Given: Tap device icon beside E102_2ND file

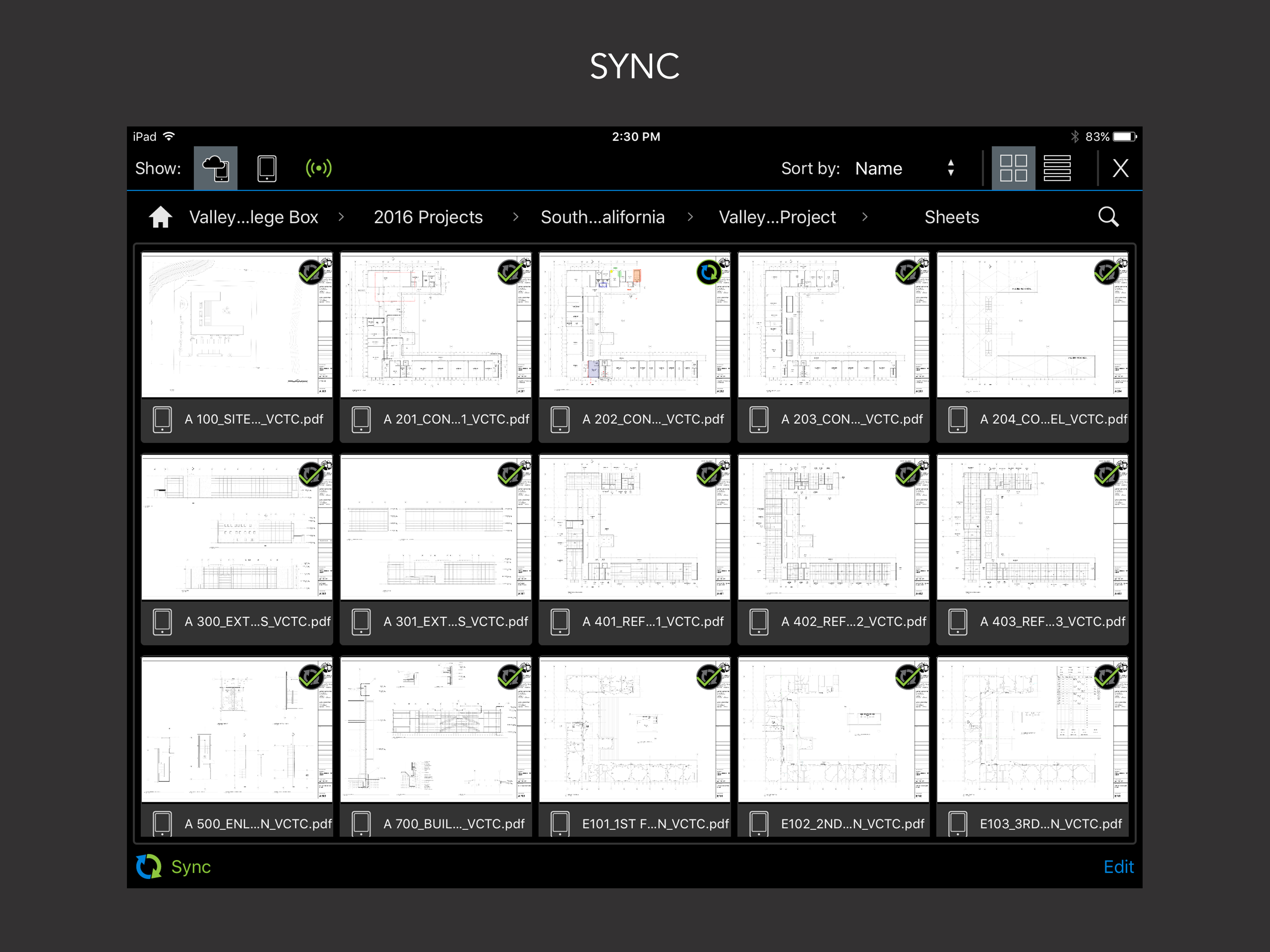Looking at the screenshot, I should (759, 824).
